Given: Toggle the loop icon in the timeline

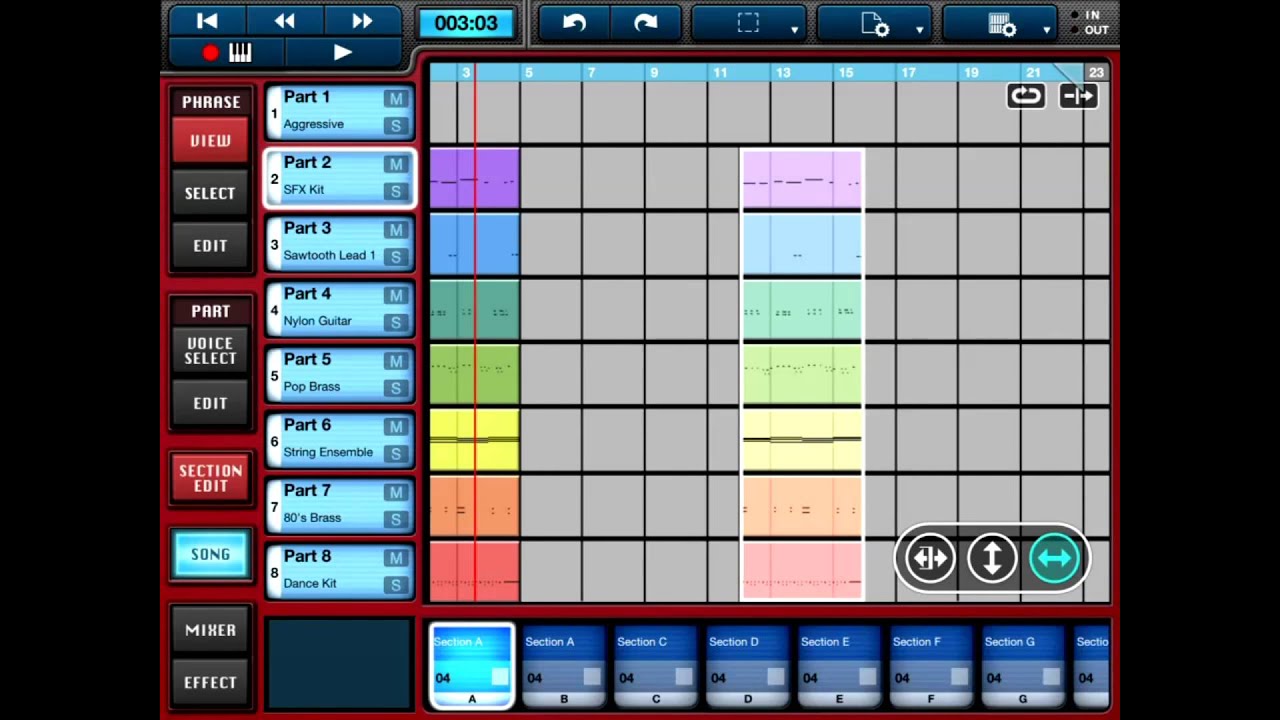Looking at the screenshot, I should pyautogui.click(x=1026, y=96).
